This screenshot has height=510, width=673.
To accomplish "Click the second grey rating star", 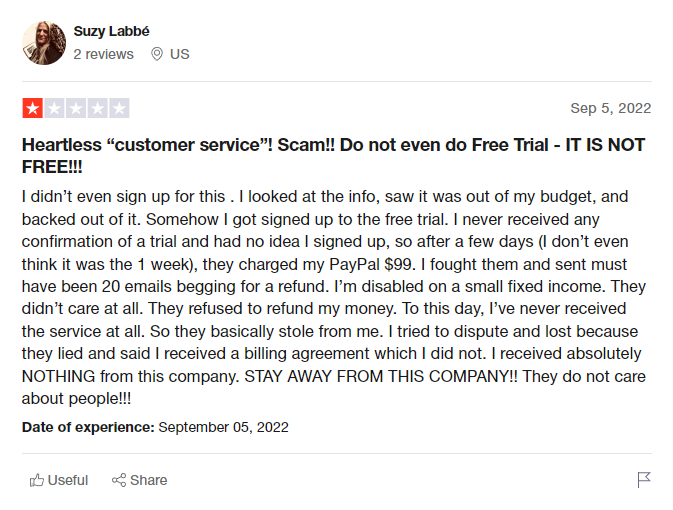I will pyautogui.click(x=54, y=108).
